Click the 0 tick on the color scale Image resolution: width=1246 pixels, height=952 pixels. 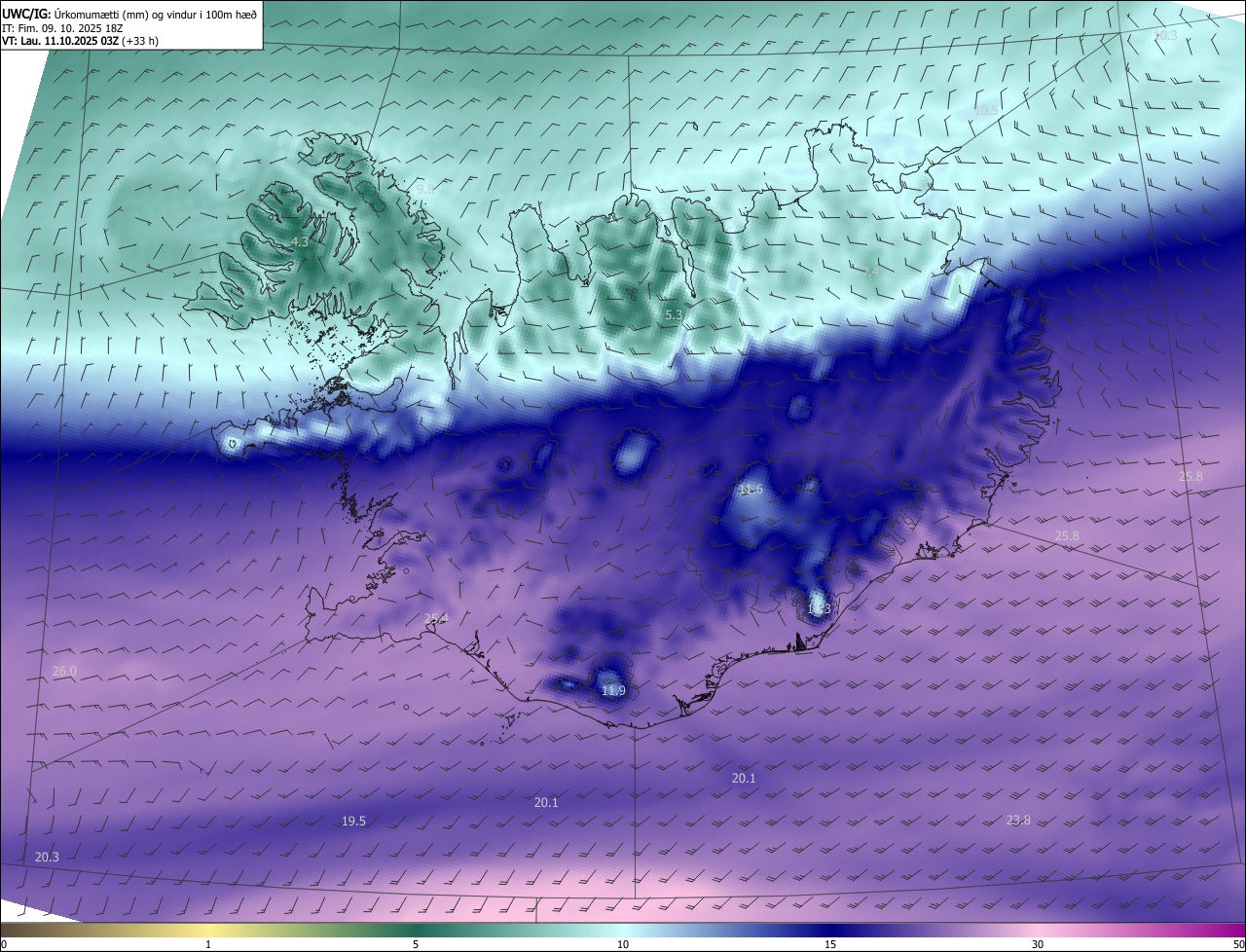[x=4, y=944]
